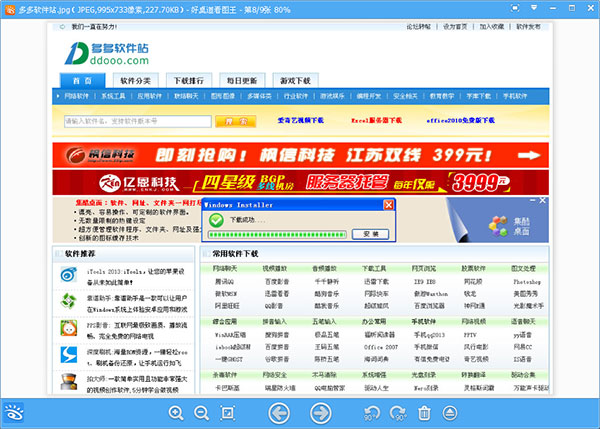Image resolution: width=600 pixels, height=429 pixels.
Task: Open 系统工具 in the blue category bar
Action: tap(113, 96)
